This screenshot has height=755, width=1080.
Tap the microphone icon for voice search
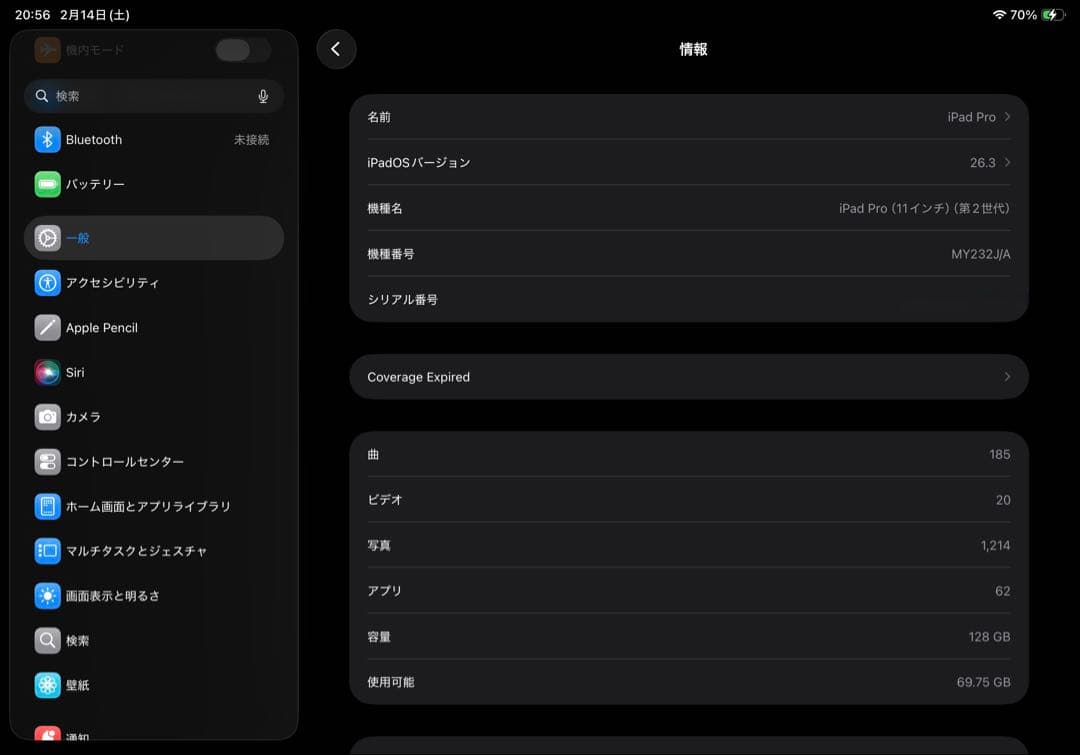[x=262, y=96]
